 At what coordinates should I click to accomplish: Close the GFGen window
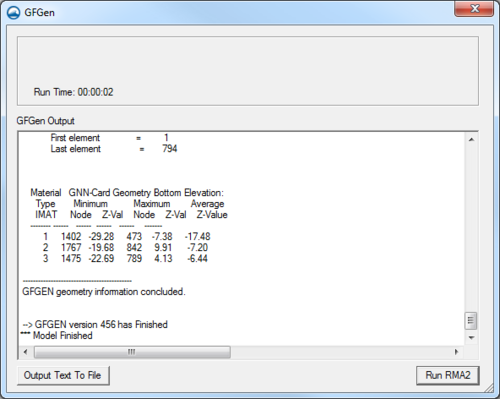tap(474, 8)
